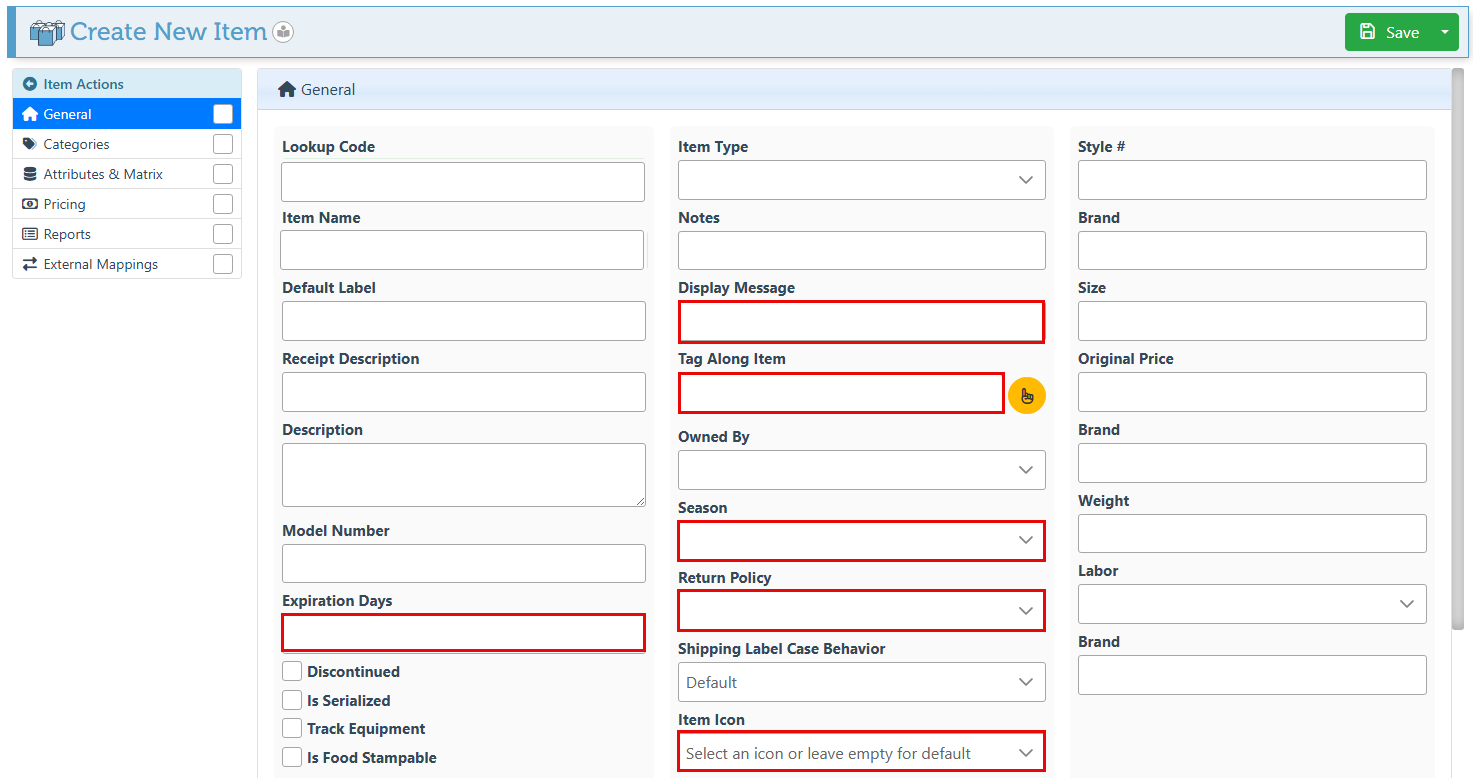Check the Is Serialized checkbox
The image size is (1473, 778).
point(292,700)
